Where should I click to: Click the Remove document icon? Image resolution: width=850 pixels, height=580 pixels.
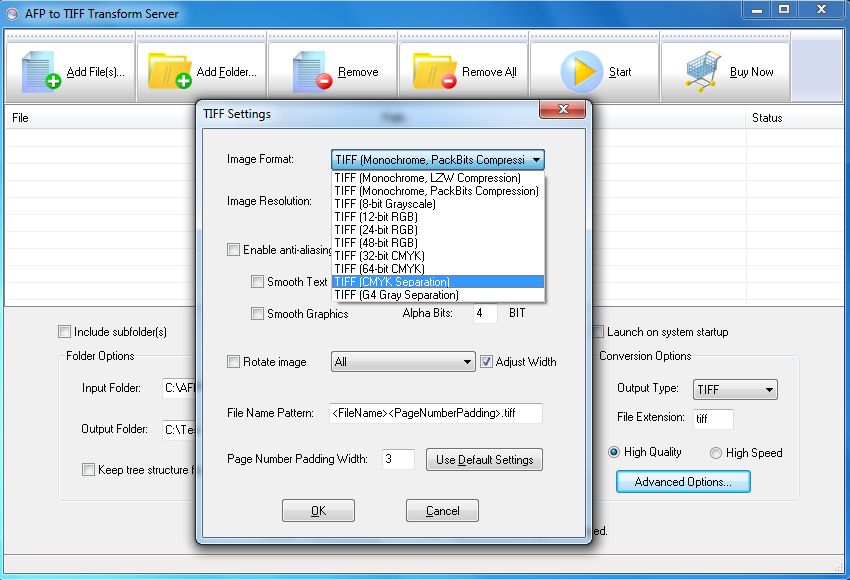tap(312, 72)
